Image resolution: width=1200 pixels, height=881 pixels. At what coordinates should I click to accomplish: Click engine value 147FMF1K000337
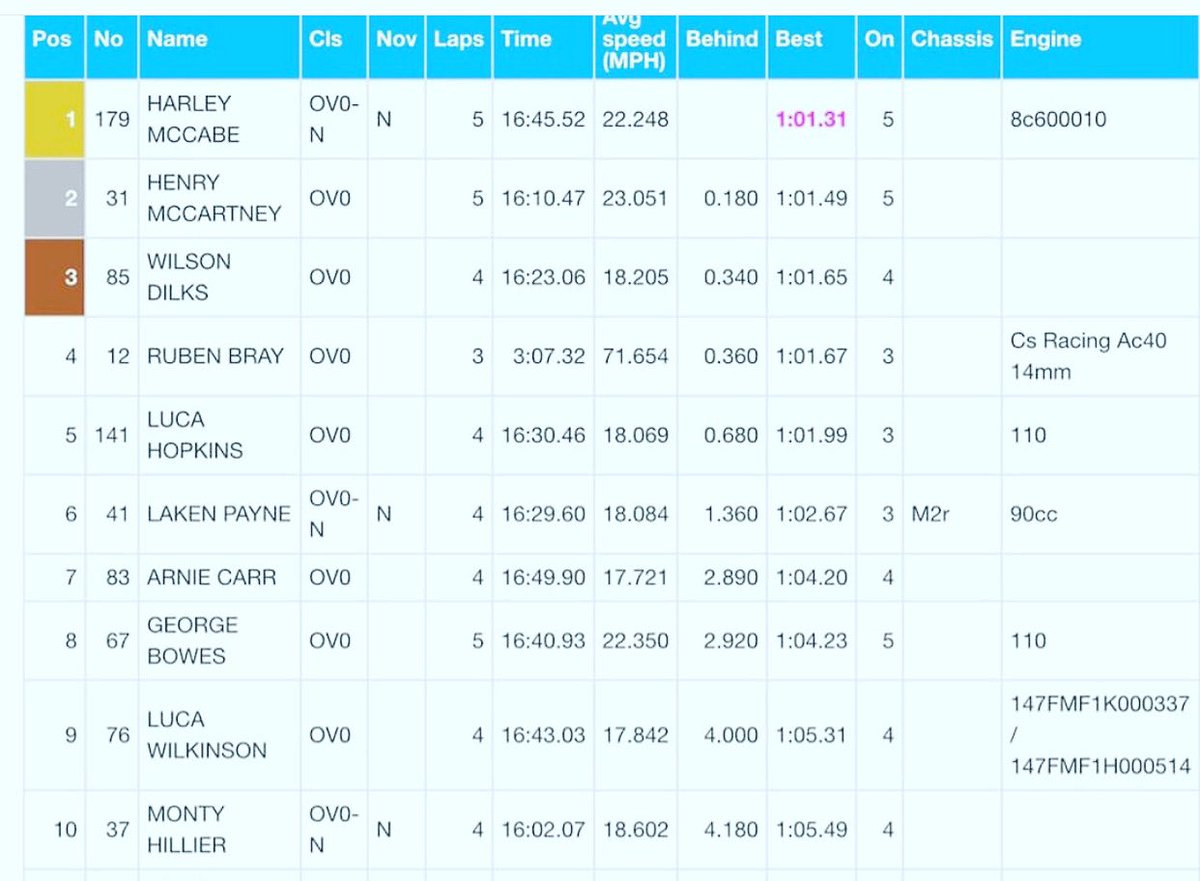[x=1100, y=704]
